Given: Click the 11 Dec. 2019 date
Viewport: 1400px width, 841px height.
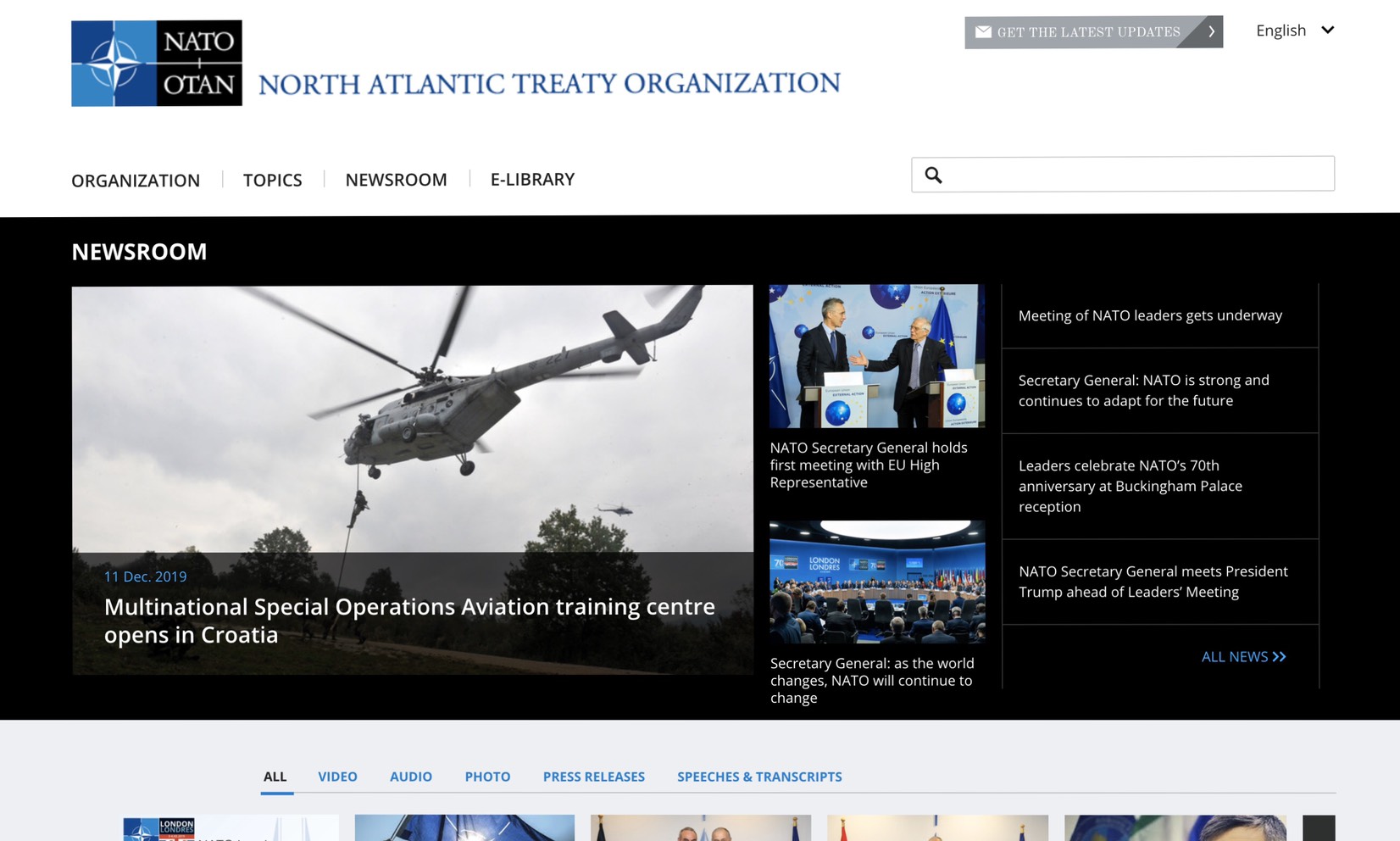Looking at the screenshot, I should point(145,576).
